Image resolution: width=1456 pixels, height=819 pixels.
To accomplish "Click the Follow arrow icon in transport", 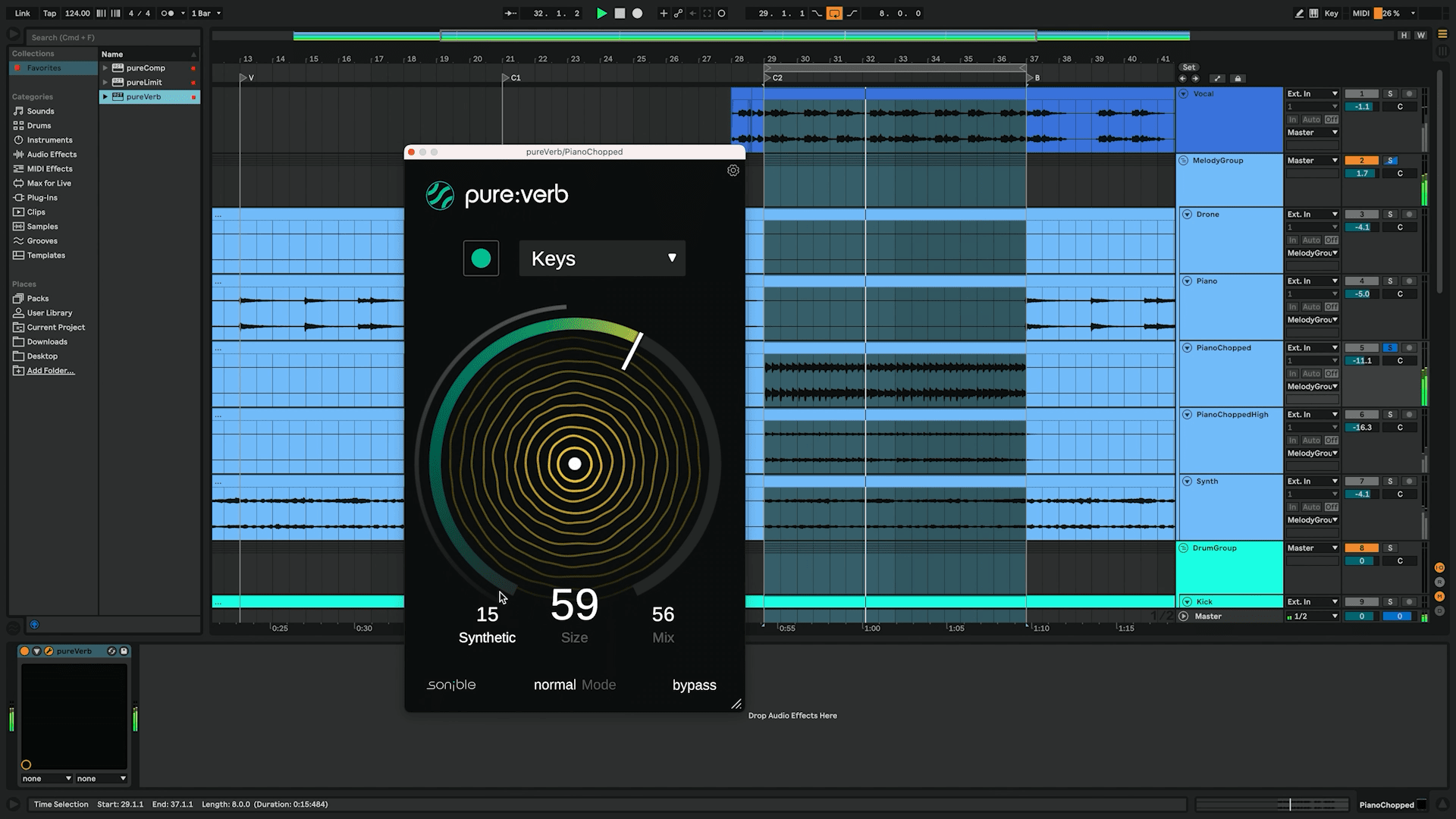I will (x=510, y=13).
